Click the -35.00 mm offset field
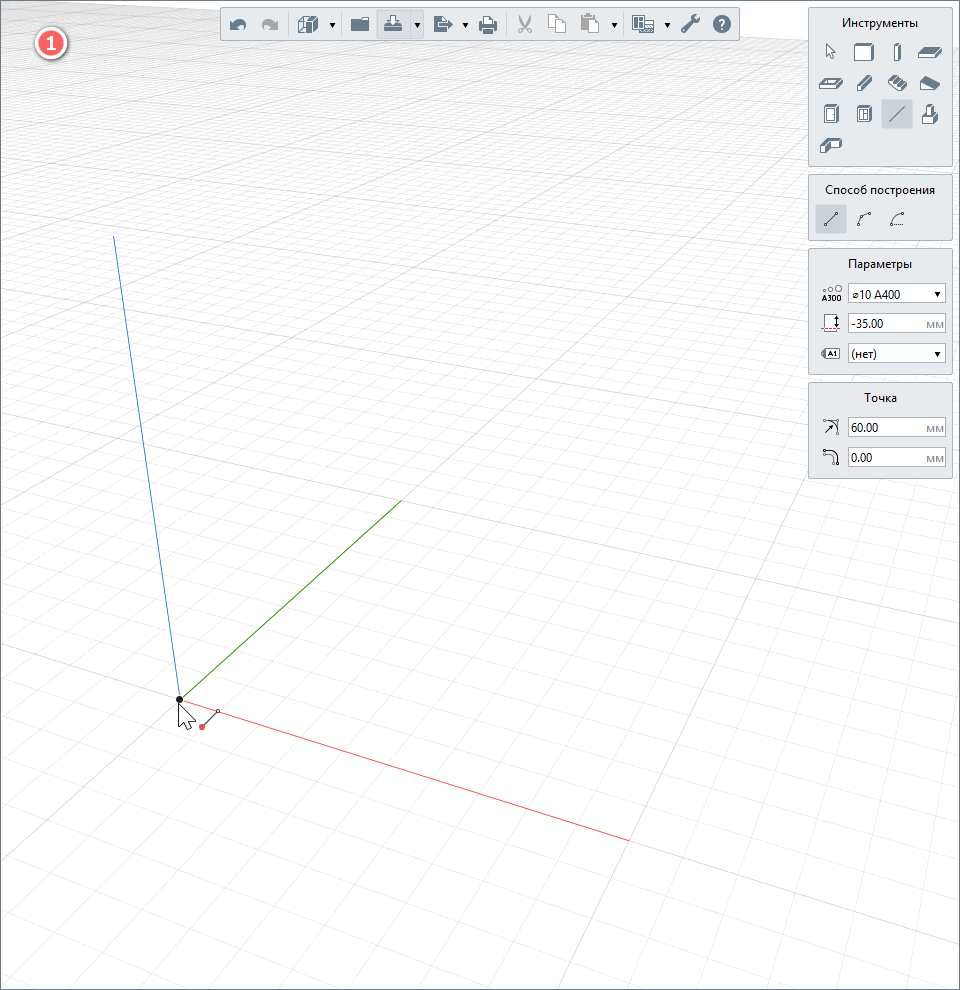The width and height of the screenshot is (960, 990). pos(897,324)
